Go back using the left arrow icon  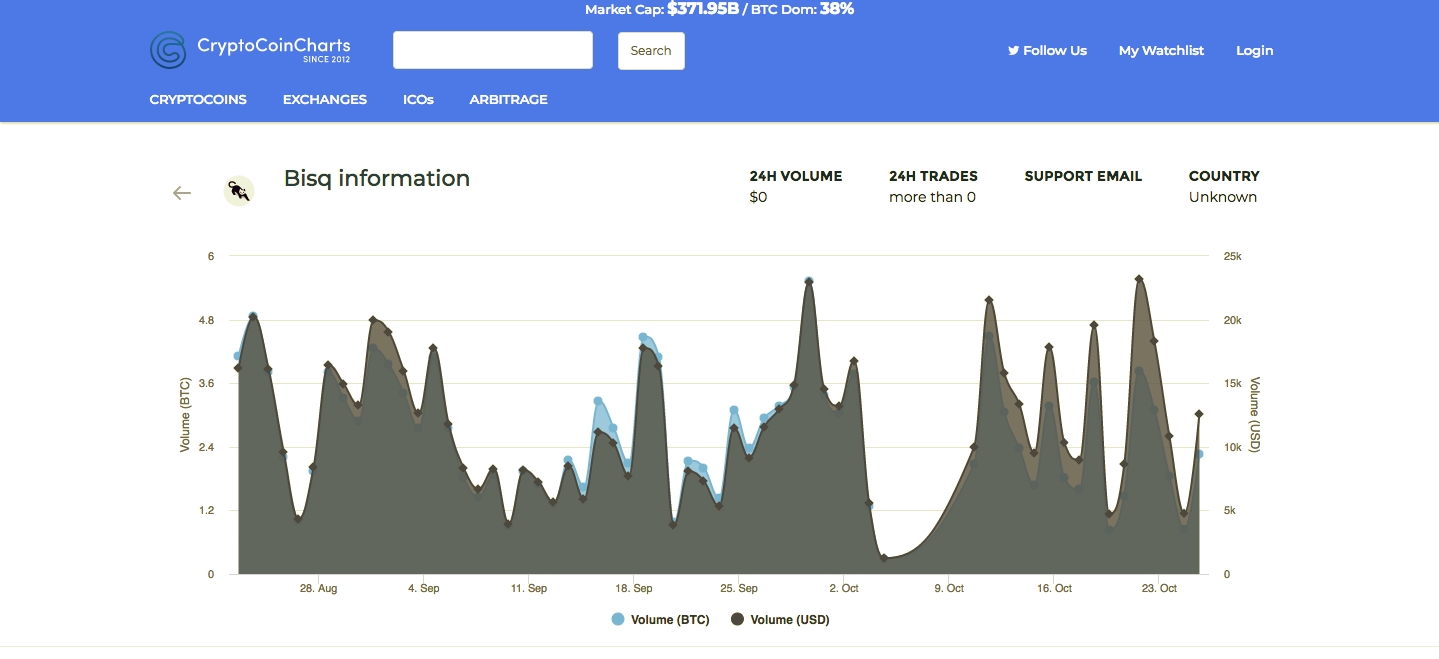point(182,193)
